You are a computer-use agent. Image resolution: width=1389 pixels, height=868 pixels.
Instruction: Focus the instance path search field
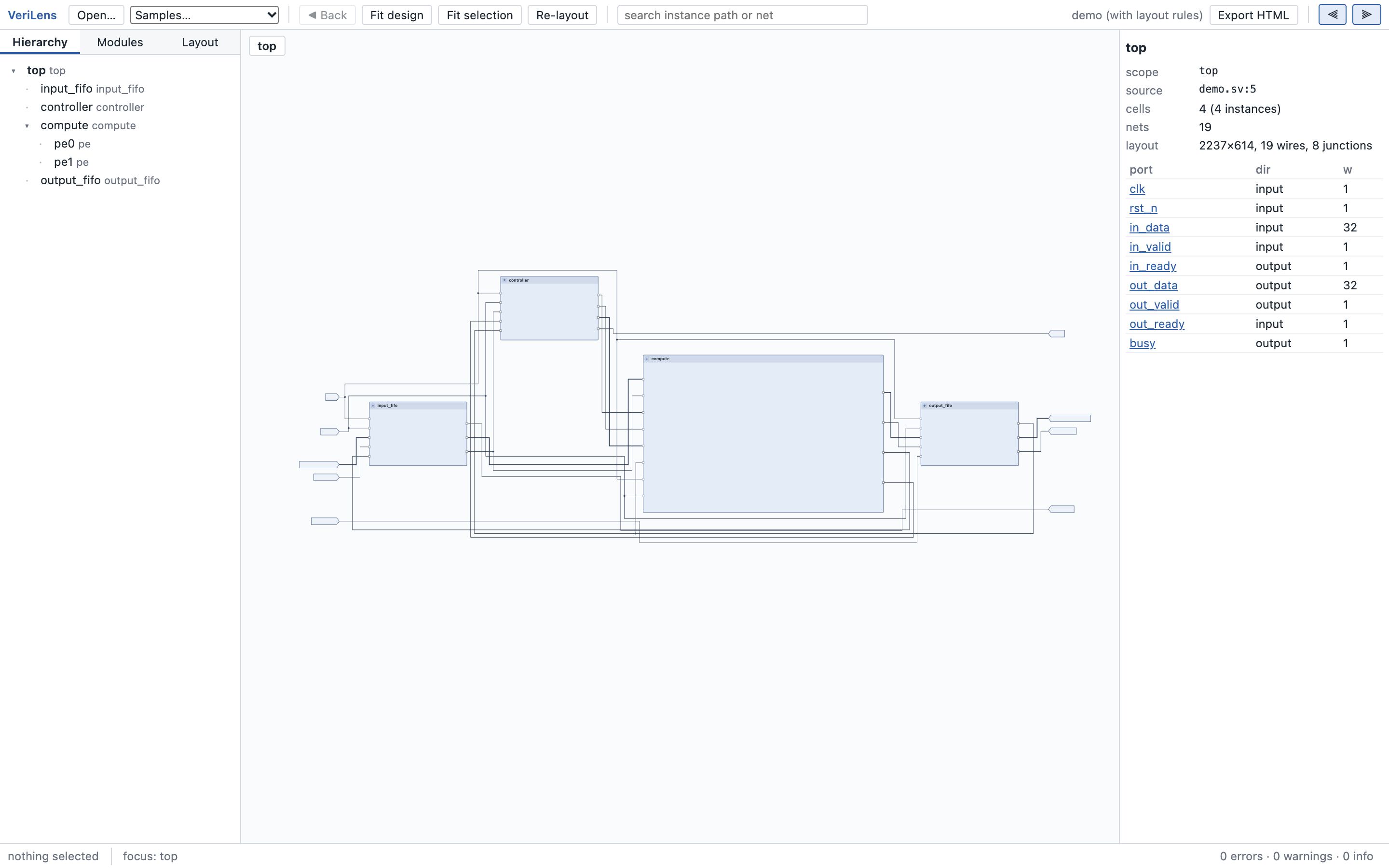(742, 15)
